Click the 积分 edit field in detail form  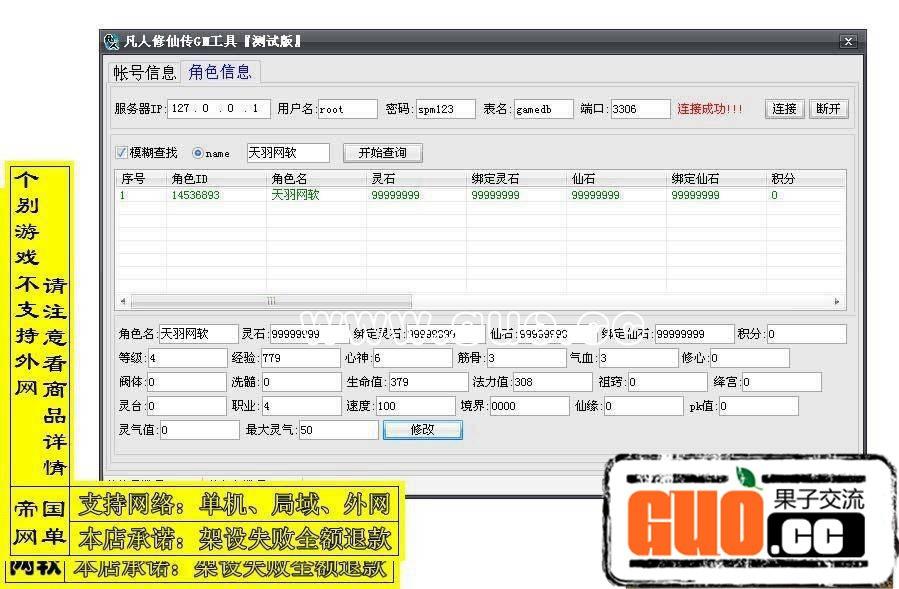(806, 334)
